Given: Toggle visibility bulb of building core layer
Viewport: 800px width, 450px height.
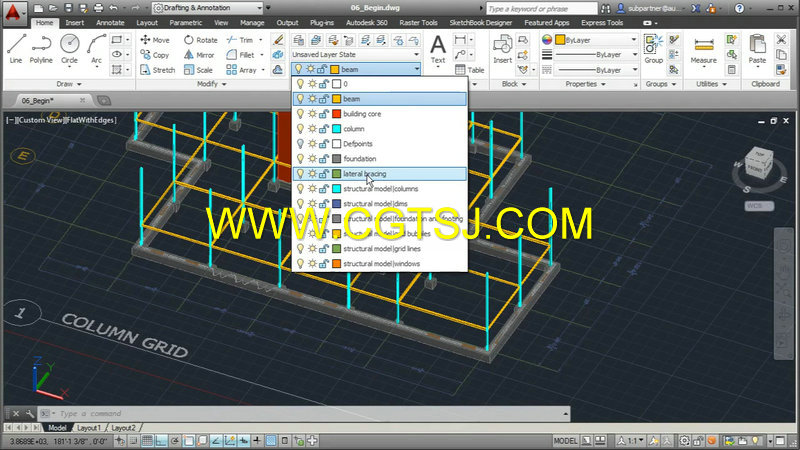Looking at the screenshot, I should pos(300,114).
